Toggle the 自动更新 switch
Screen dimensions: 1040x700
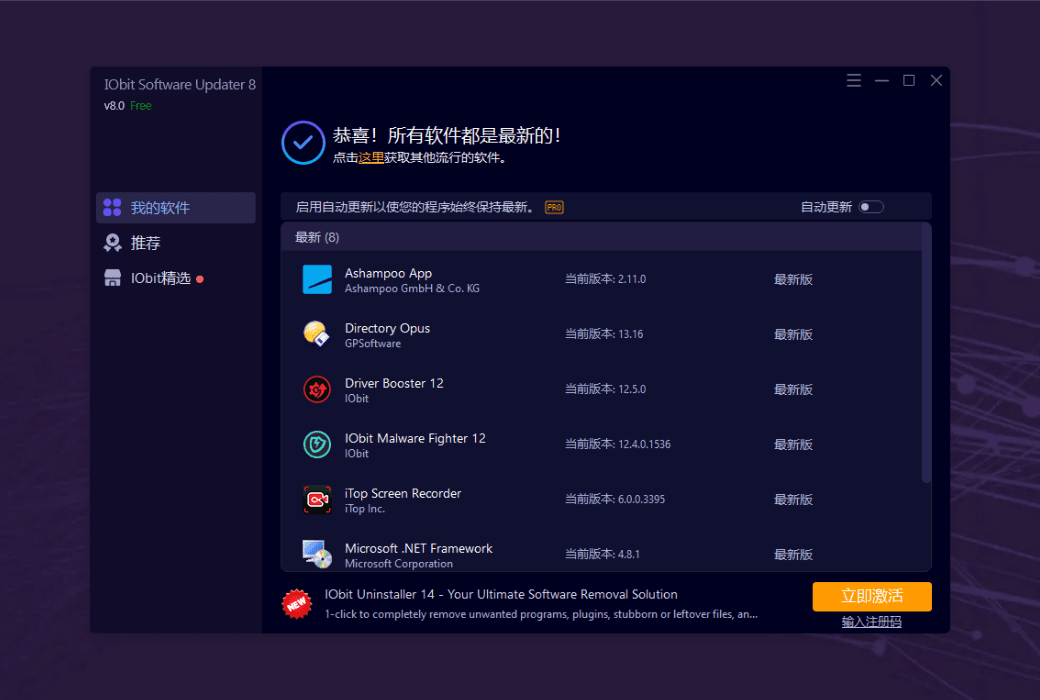tap(871, 207)
